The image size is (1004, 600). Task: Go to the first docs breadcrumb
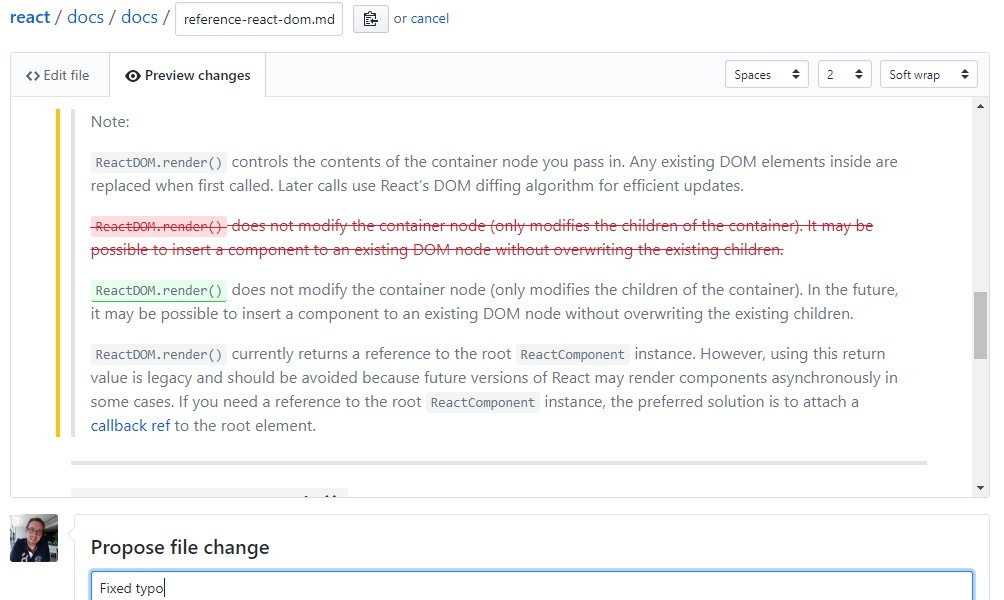(x=85, y=17)
